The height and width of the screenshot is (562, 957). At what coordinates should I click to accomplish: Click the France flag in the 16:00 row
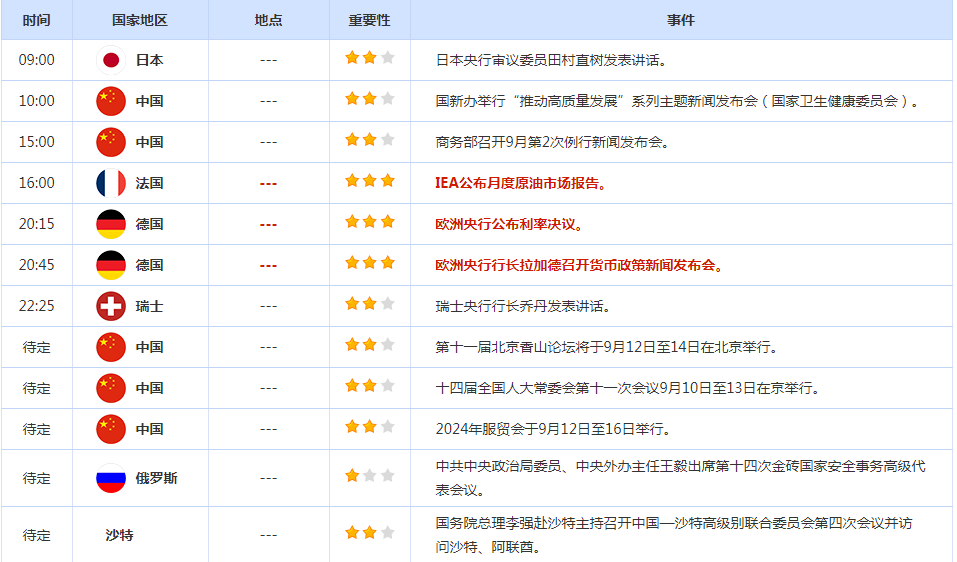click(x=110, y=183)
